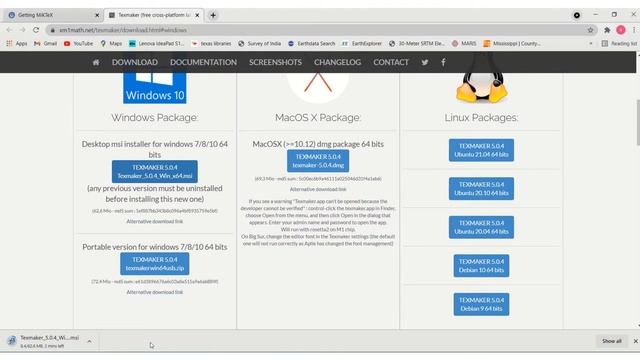640x360 pixels.
Task: Open the texas libraries bookmark
Action: 211,43
